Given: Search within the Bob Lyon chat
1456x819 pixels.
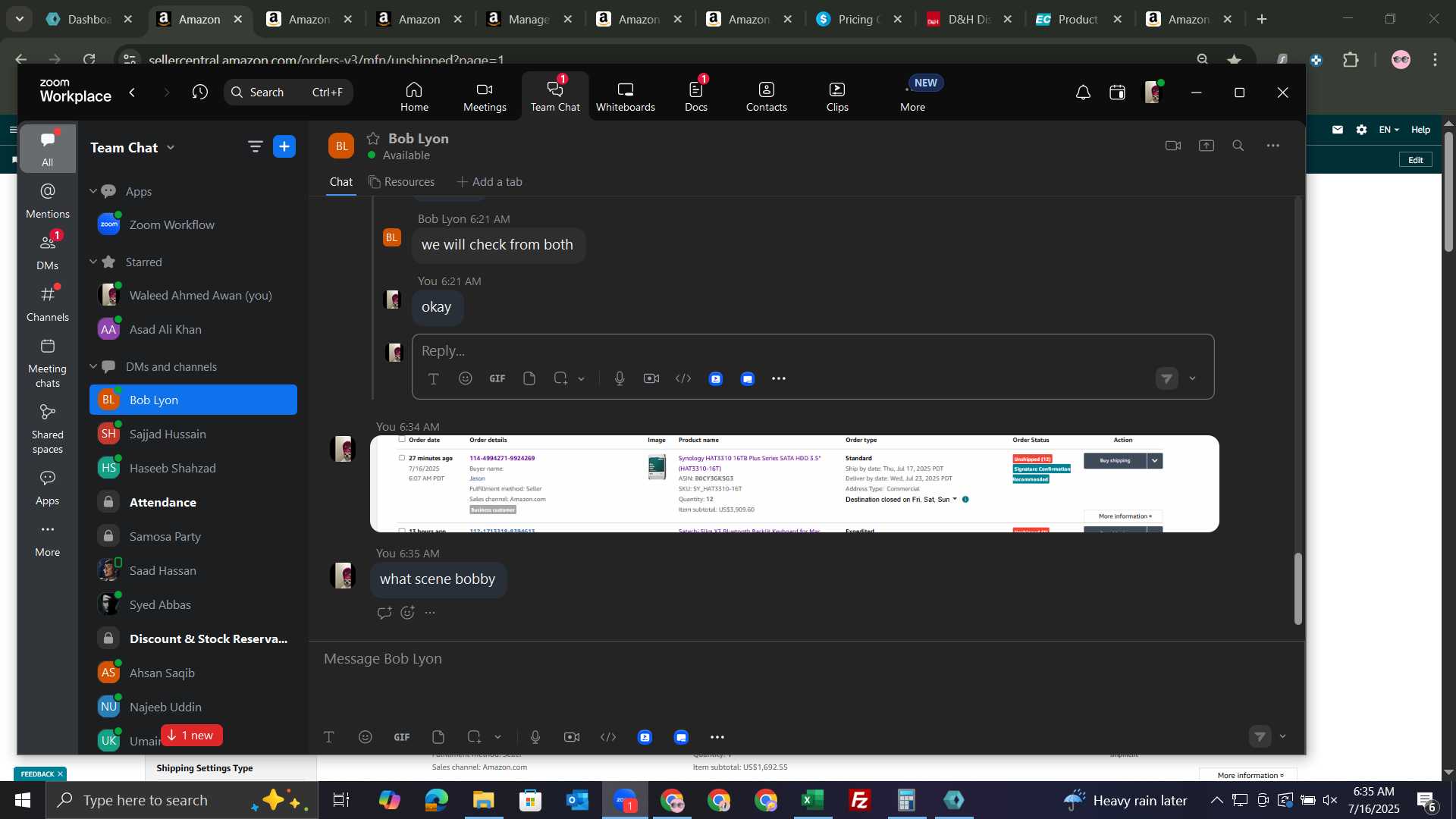Looking at the screenshot, I should click(1238, 146).
